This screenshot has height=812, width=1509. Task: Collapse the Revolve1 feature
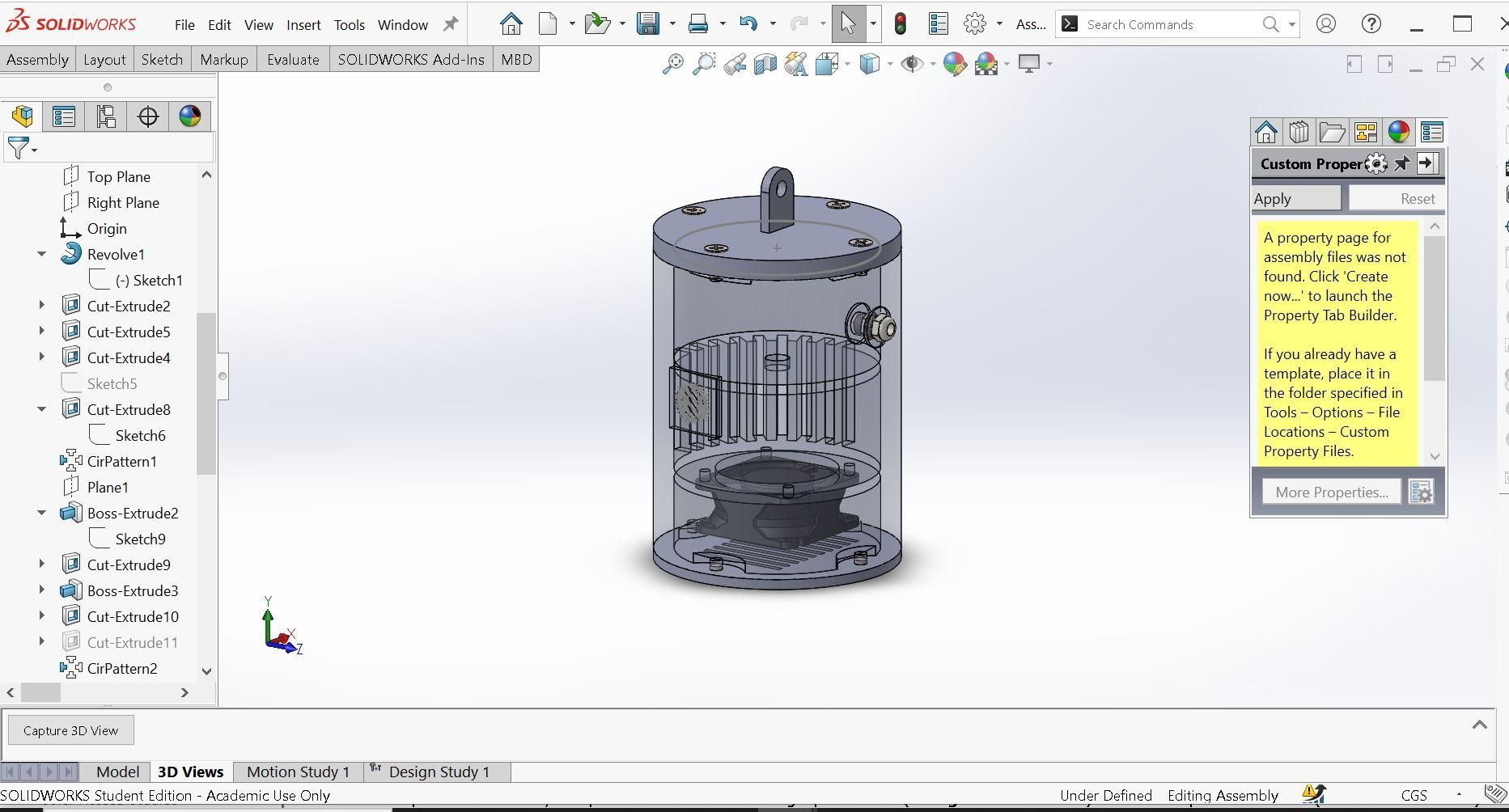tap(41, 254)
